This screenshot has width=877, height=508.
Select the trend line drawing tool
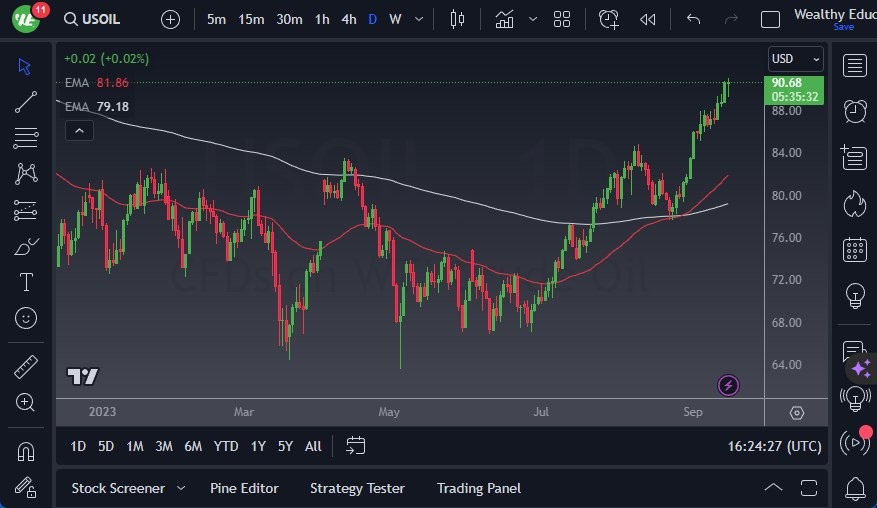pyautogui.click(x=26, y=101)
